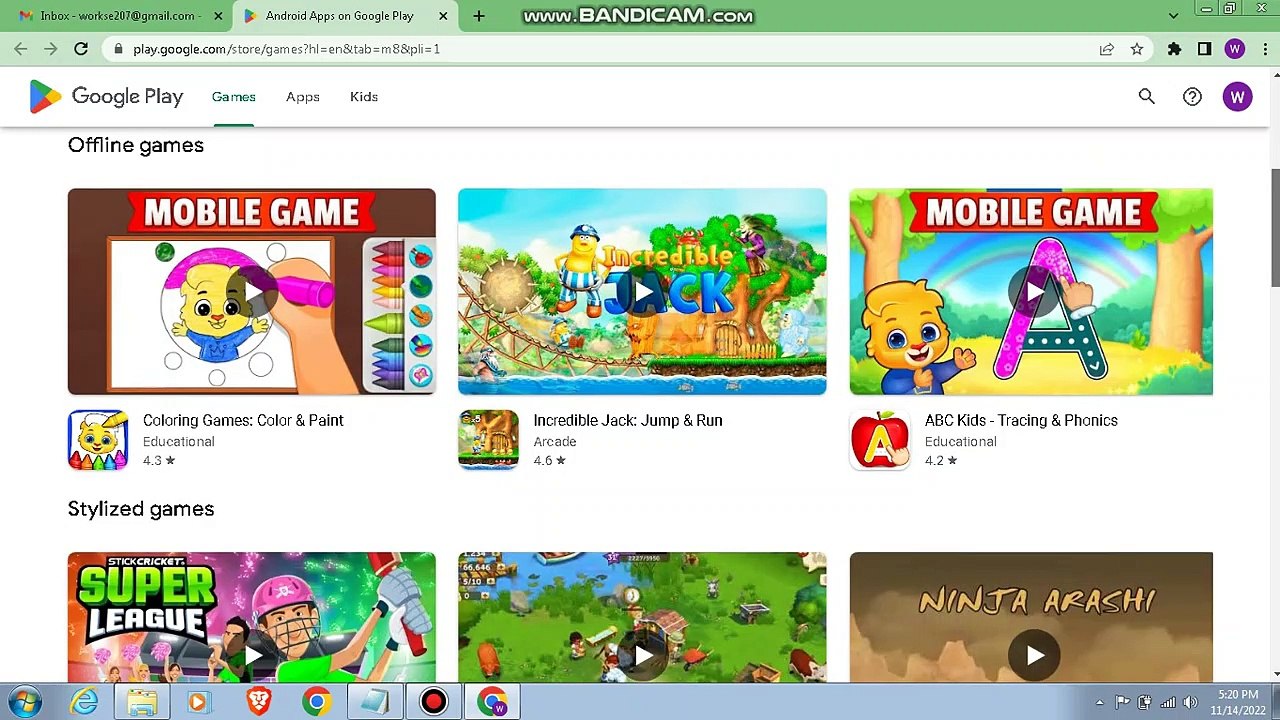Open the Windows Start menu
Viewport: 1280px width, 720px height.
pyautogui.click(x=24, y=702)
